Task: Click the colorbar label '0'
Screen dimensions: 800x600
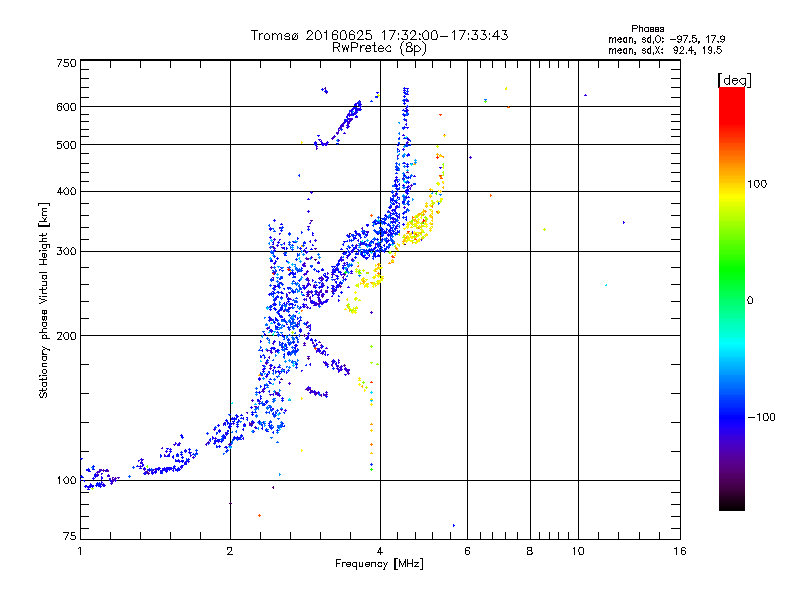Action: [x=750, y=300]
